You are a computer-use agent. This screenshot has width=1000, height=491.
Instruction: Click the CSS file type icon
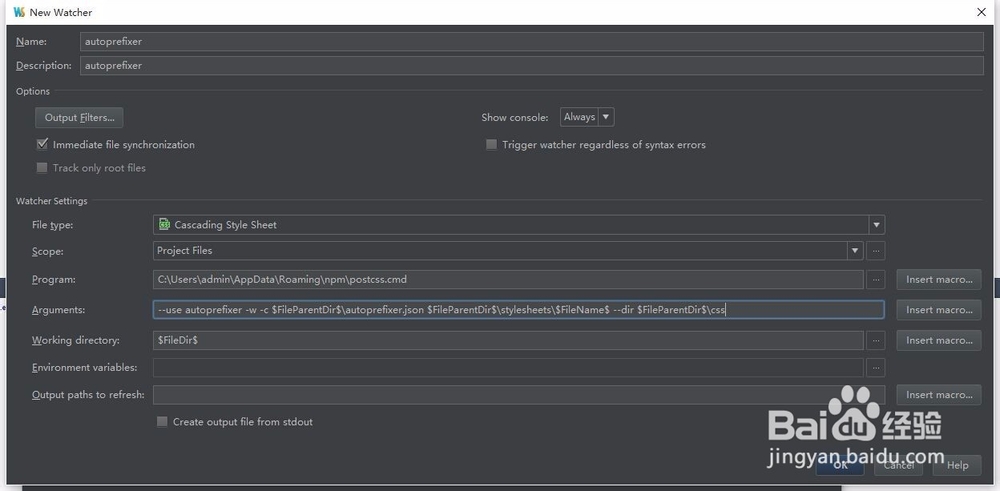pos(165,224)
